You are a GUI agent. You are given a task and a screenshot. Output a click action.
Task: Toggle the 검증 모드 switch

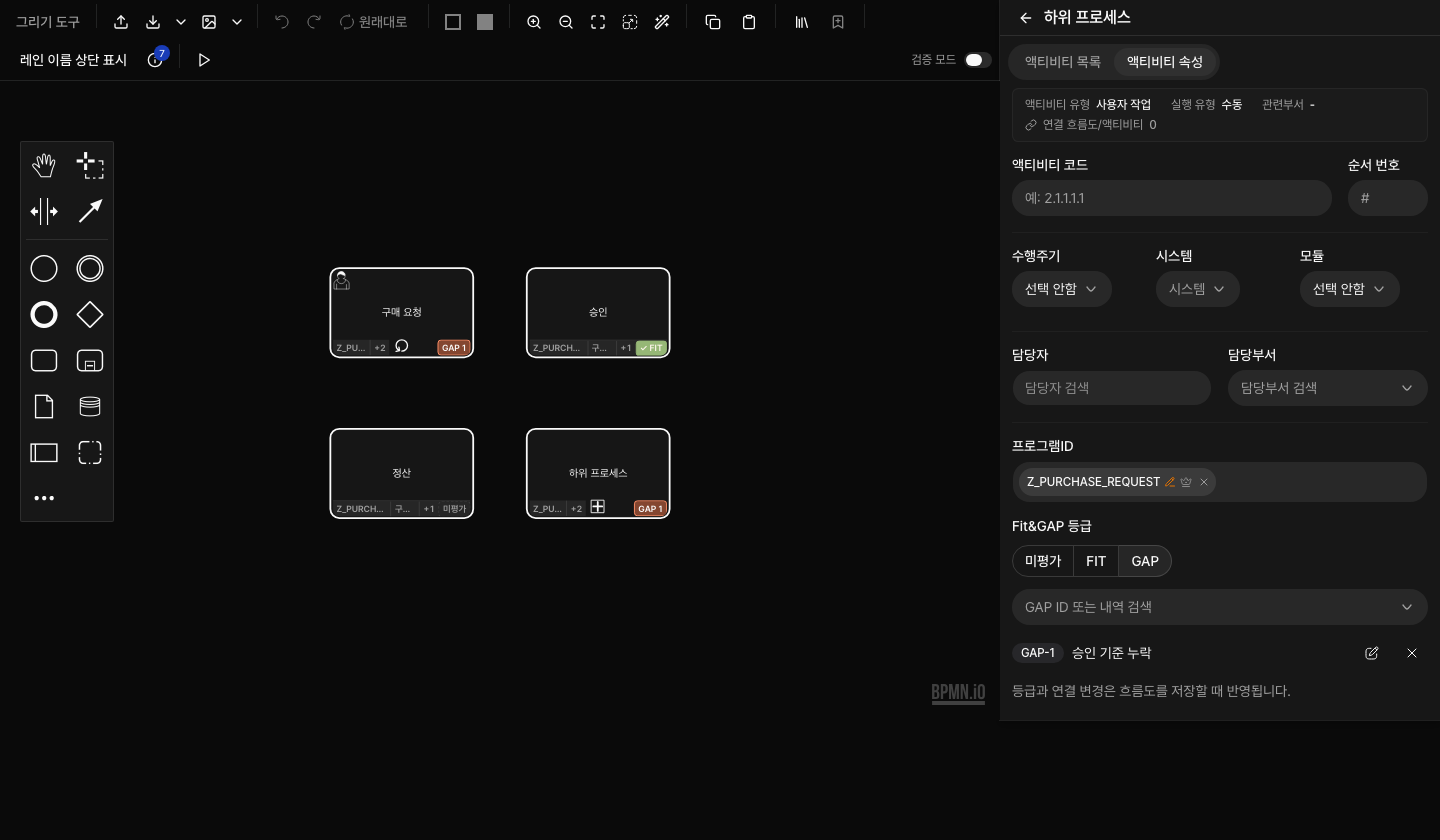point(978,60)
